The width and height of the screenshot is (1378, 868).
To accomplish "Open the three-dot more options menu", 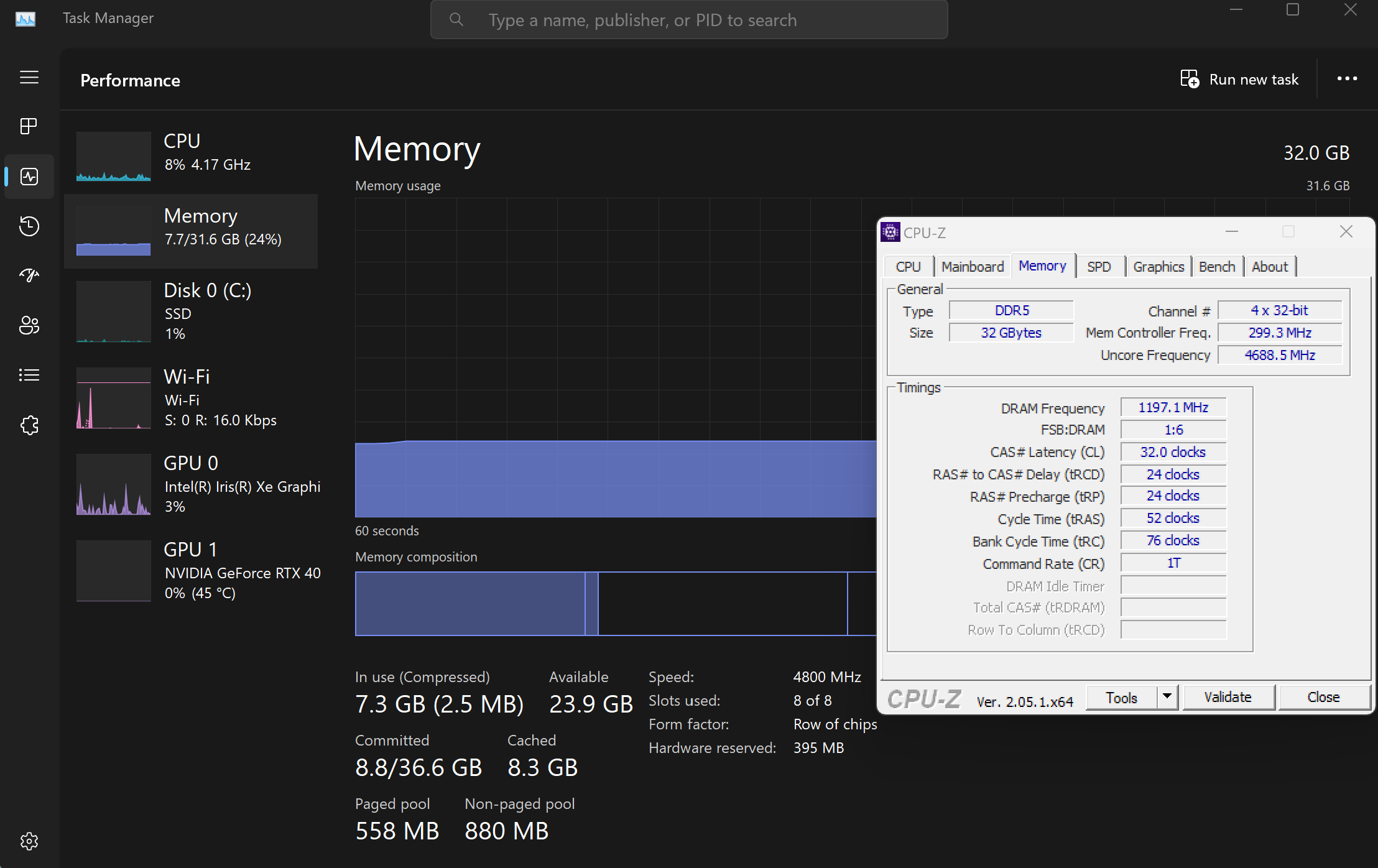I will coord(1347,79).
